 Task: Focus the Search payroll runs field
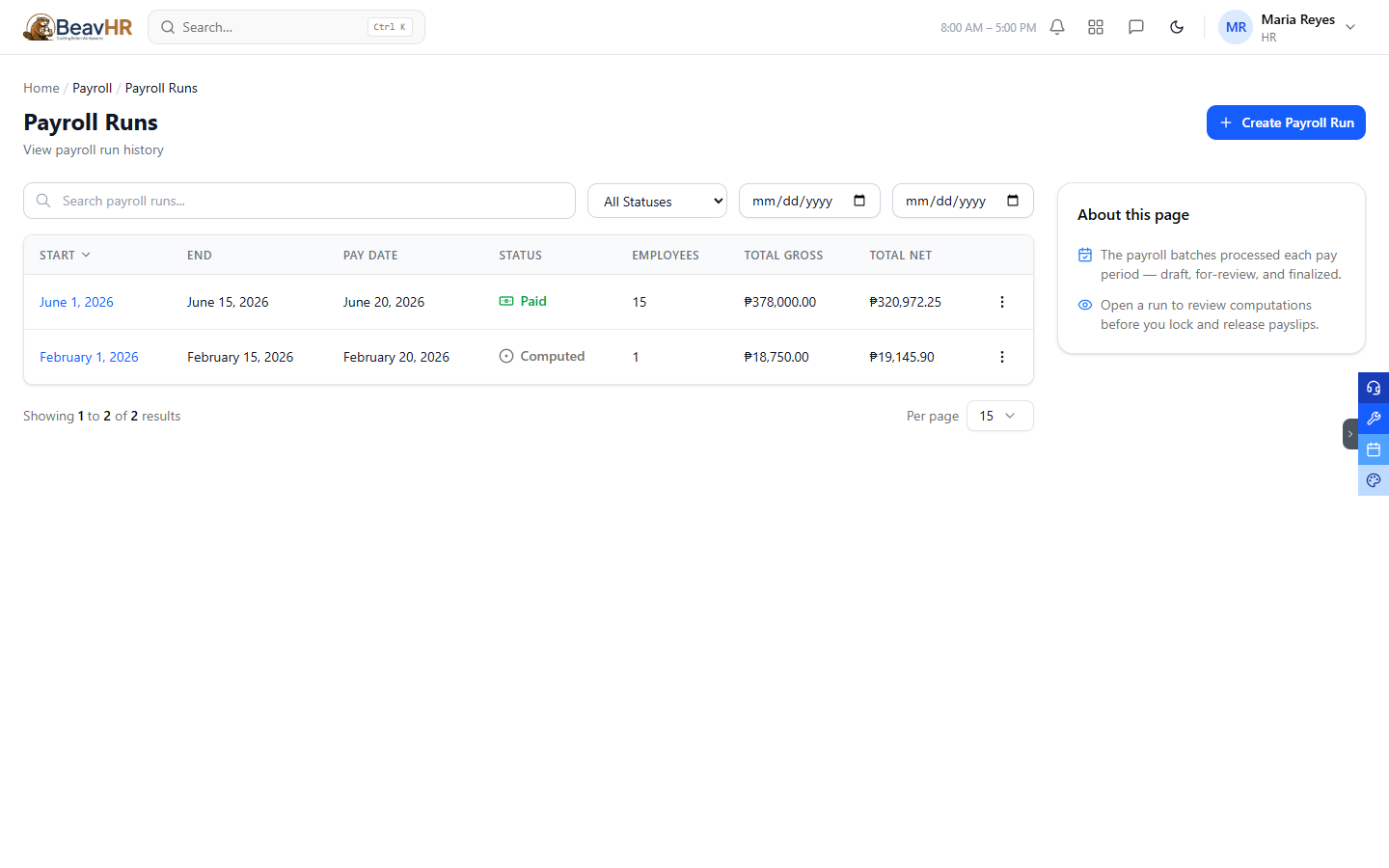[x=299, y=201]
